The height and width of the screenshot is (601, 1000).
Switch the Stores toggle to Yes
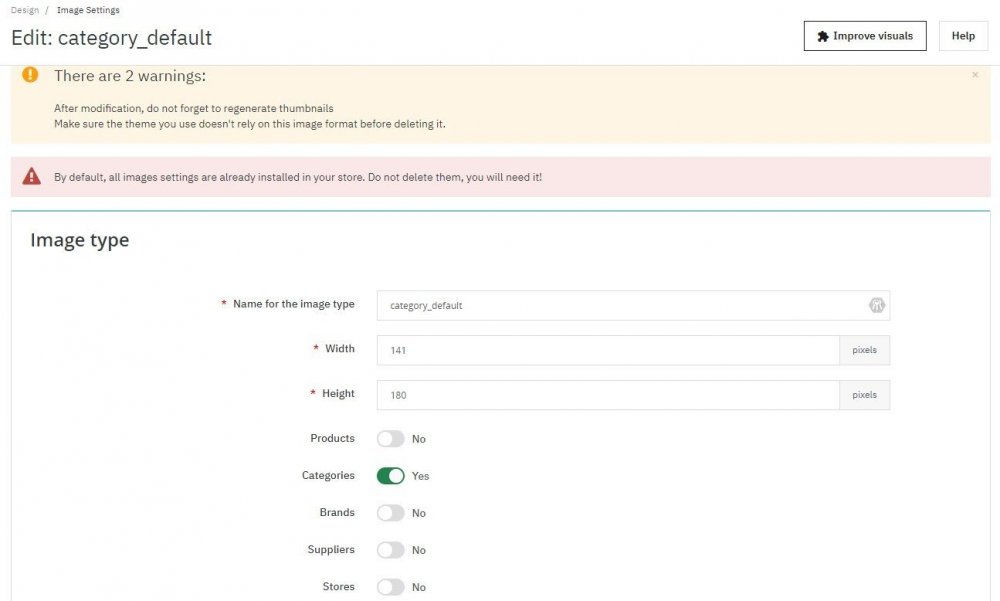pos(389,586)
